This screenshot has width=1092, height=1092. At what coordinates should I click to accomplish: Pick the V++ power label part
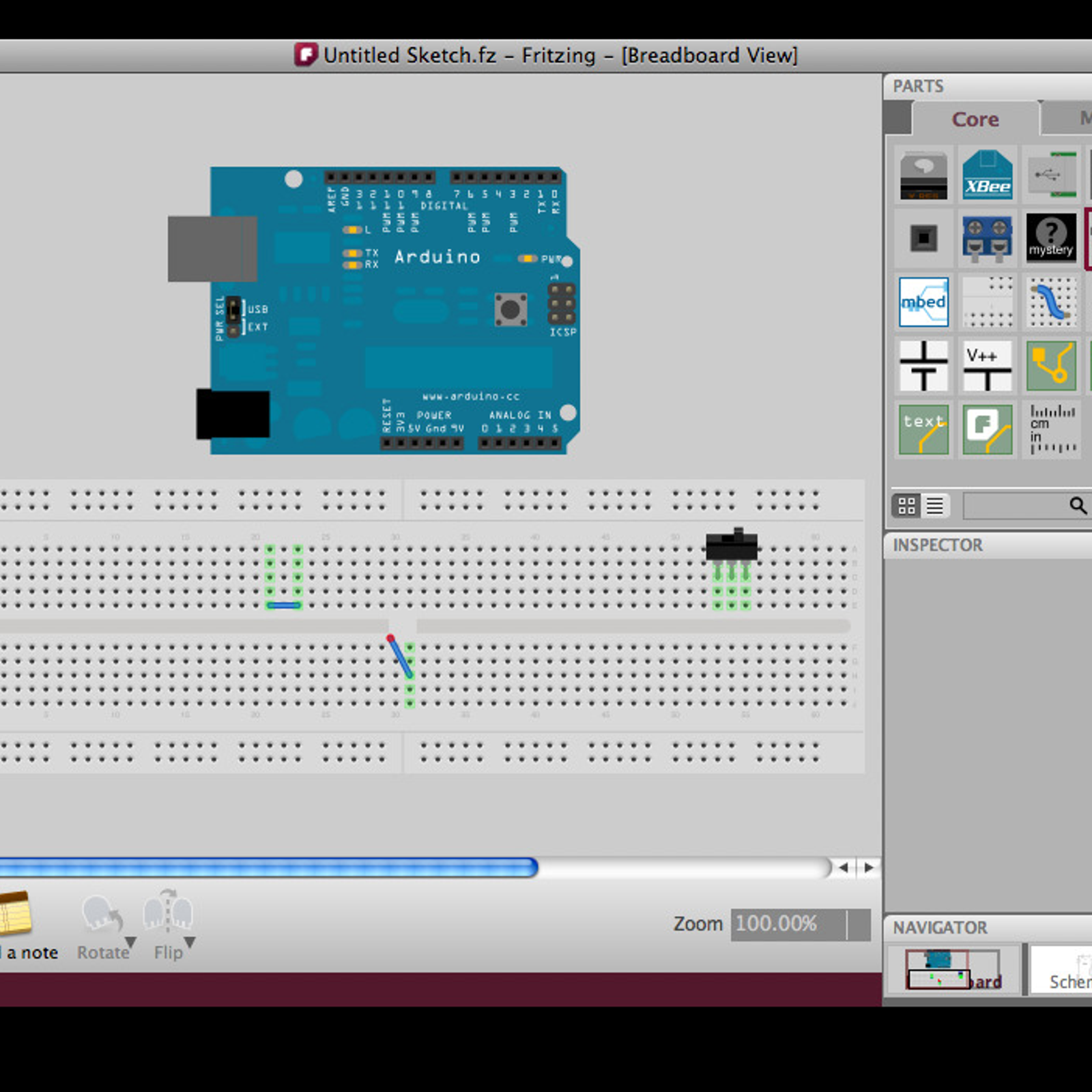pyautogui.click(x=987, y=366)
